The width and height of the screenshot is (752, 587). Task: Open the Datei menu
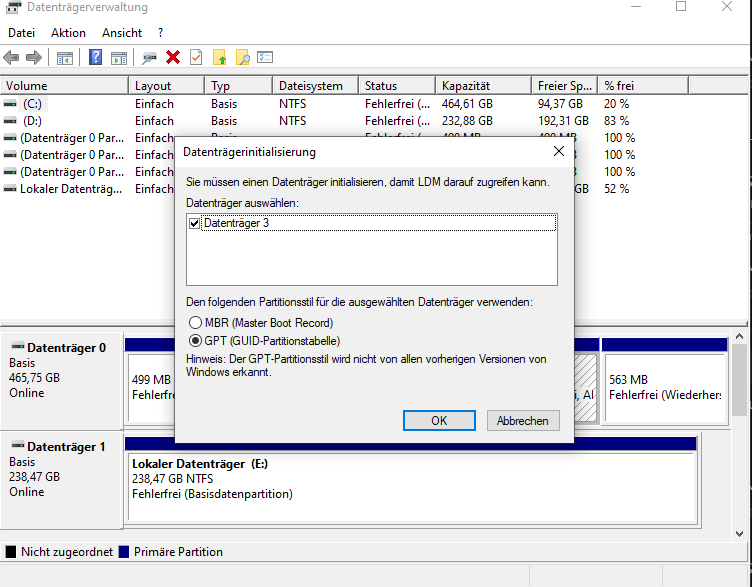click(22, 33)
